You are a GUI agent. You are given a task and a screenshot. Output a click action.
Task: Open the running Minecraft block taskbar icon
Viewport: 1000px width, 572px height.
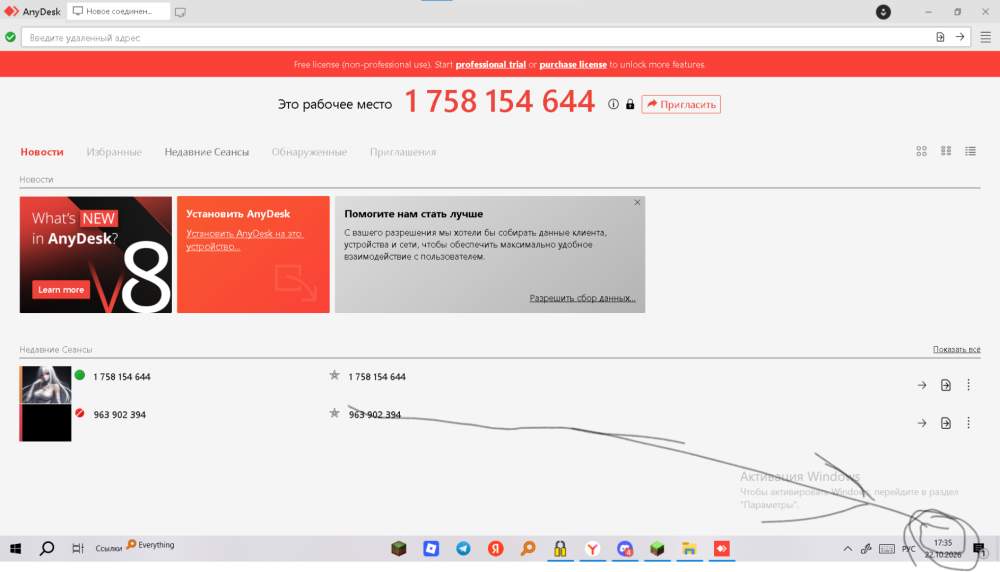click(657, 548)
